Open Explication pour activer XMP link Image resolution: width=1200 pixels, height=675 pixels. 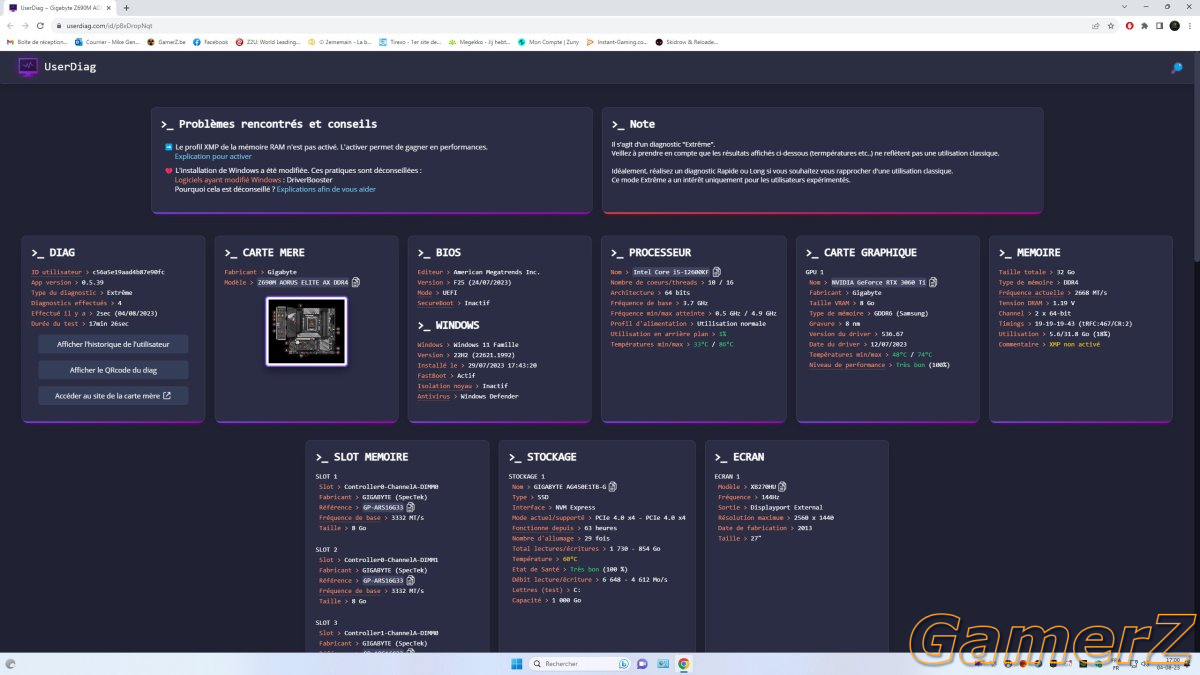(213, 157)
